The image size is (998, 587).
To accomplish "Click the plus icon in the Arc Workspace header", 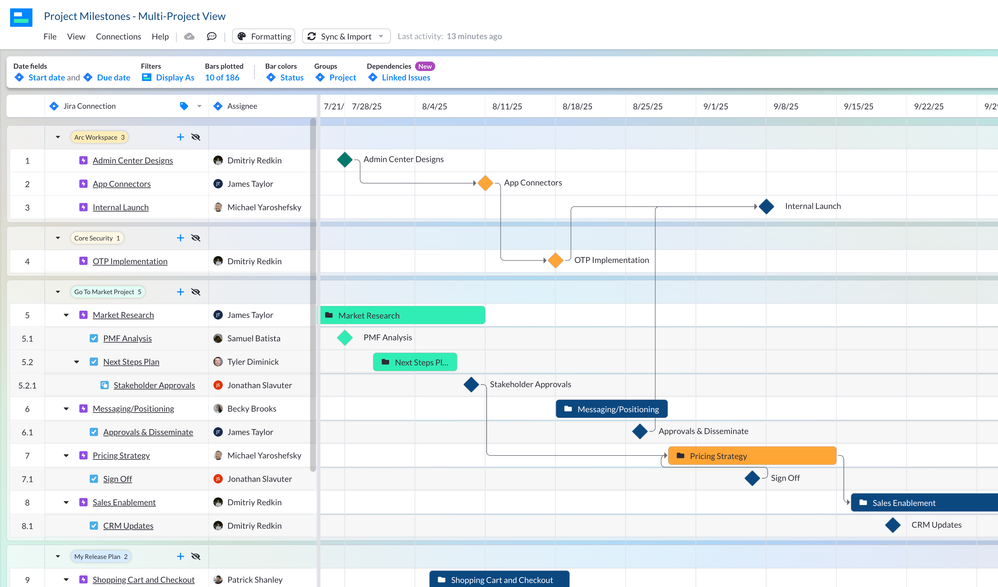I will pyautogui.click(x=180, y=137).
